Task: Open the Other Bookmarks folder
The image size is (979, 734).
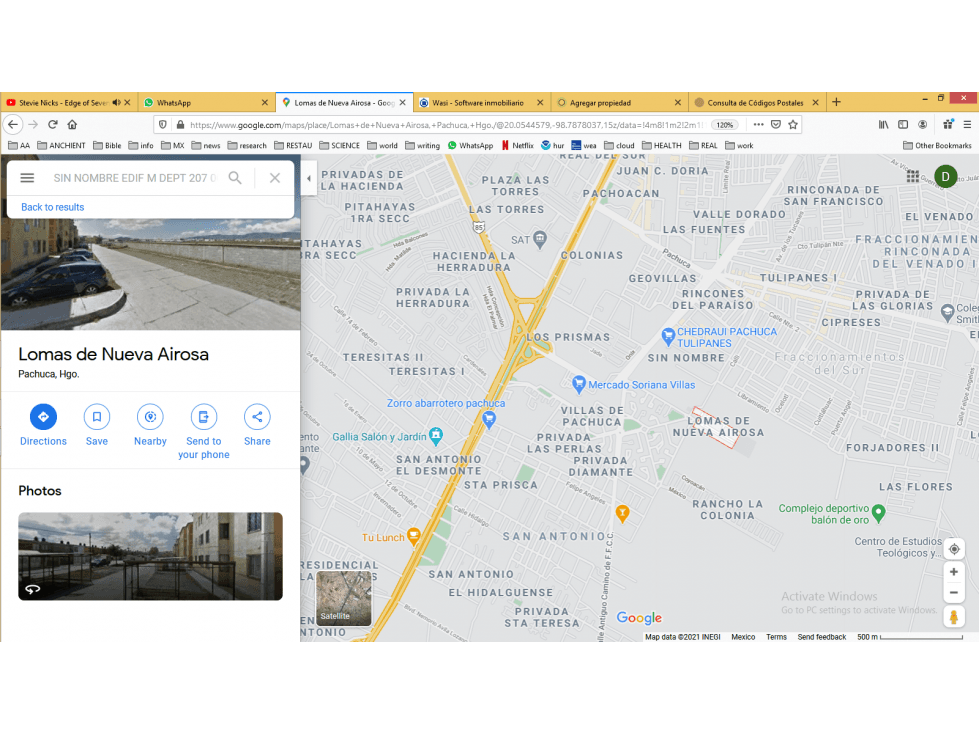Action: [937, 145]
